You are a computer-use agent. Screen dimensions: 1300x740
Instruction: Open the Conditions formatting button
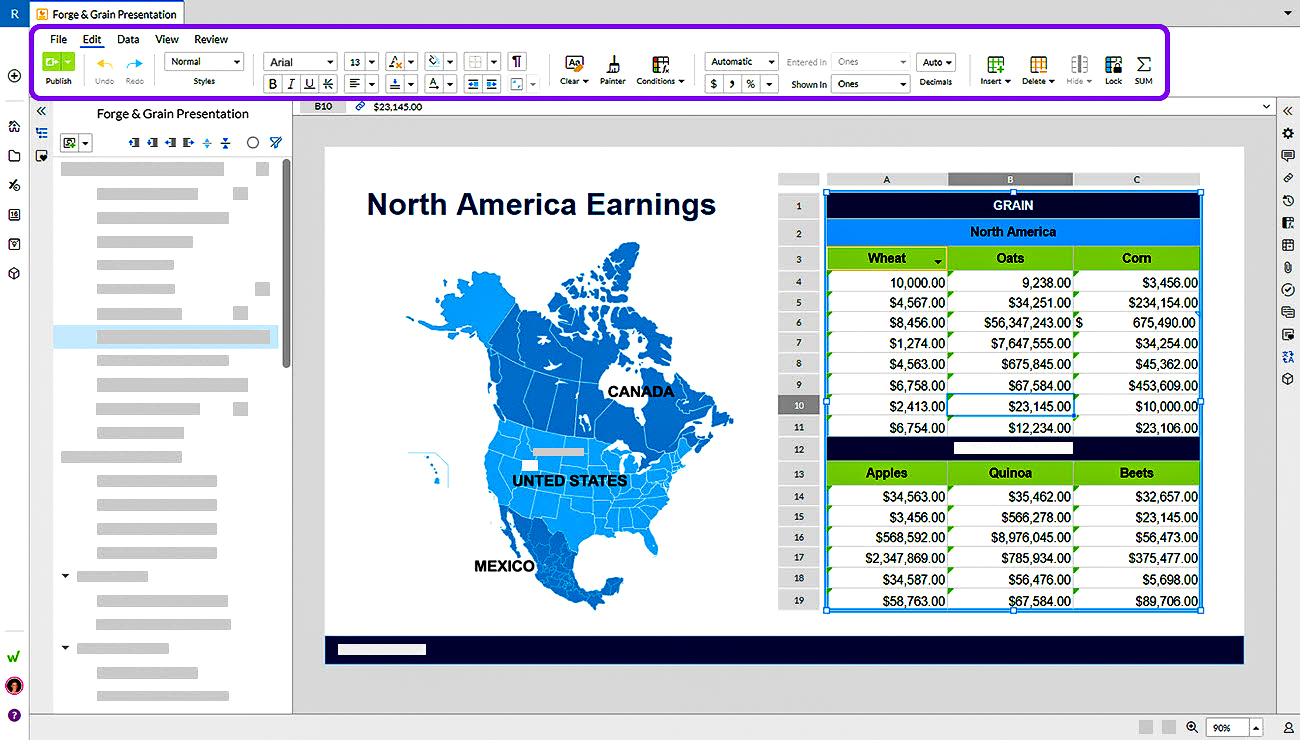click(x=660, y=68)
